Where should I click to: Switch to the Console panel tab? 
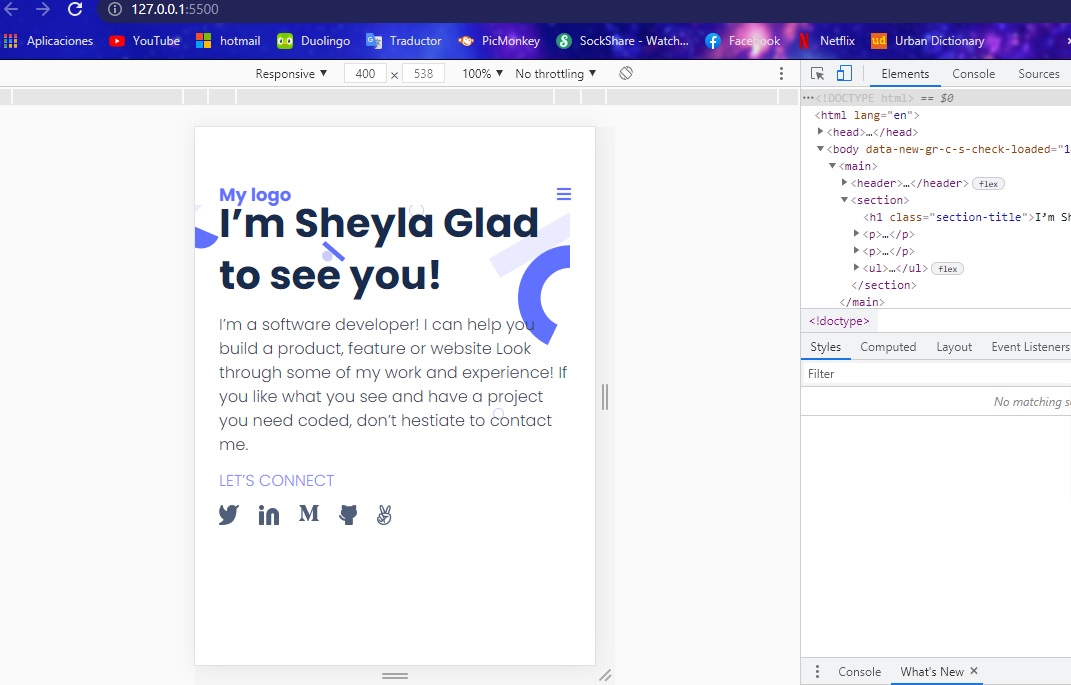point(973,73)
